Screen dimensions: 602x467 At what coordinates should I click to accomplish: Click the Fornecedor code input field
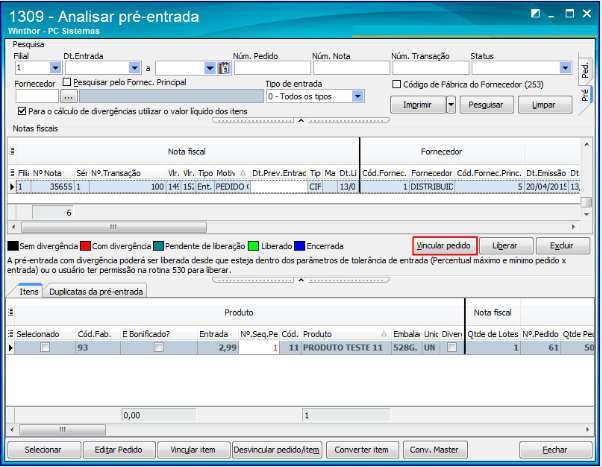point(37,96)
